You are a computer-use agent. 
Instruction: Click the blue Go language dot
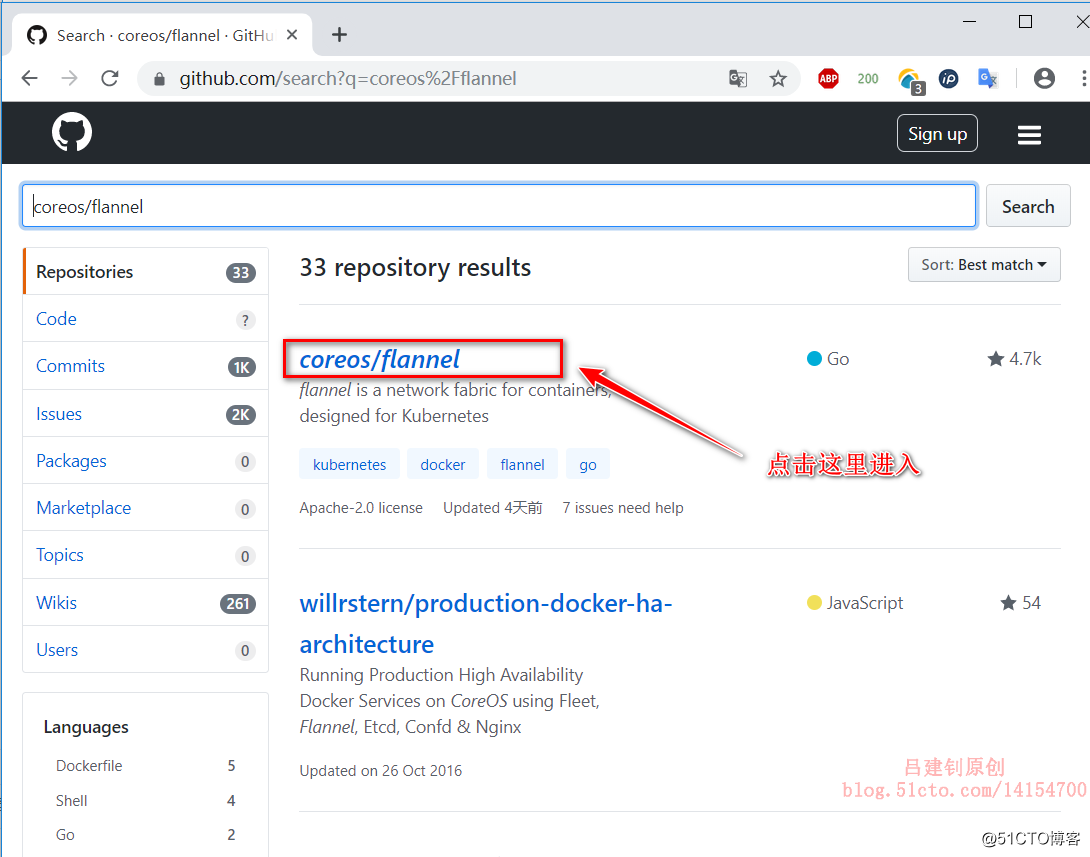click(x=814, y=359)
